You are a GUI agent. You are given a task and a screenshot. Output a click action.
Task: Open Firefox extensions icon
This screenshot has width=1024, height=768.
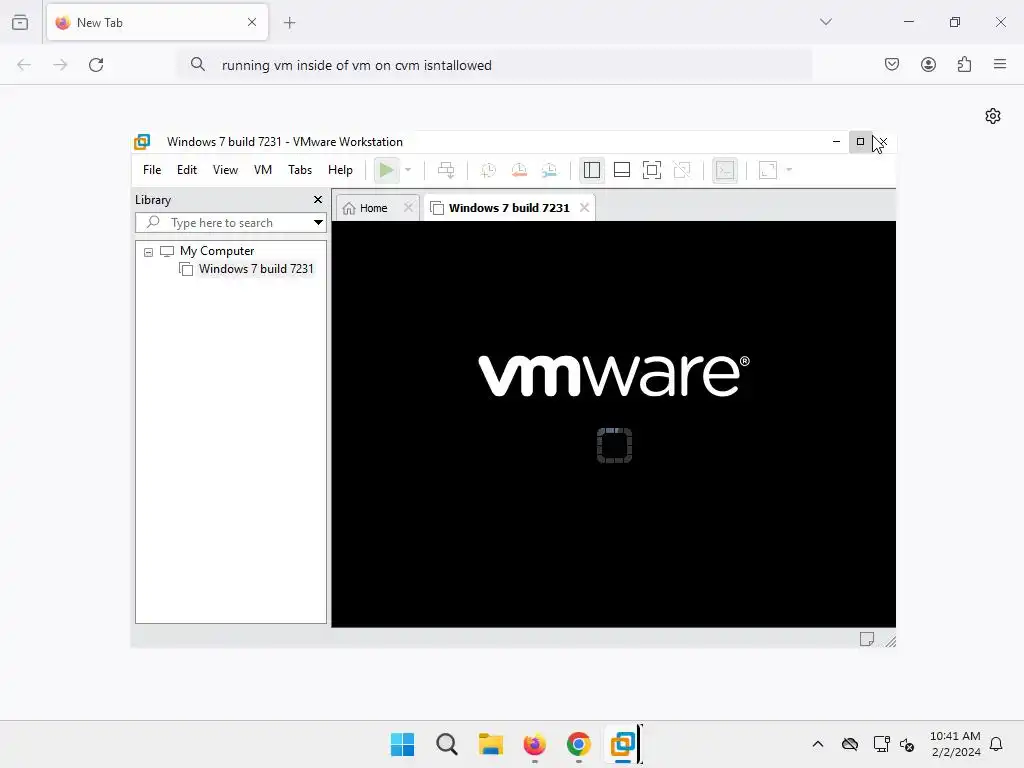964,64
